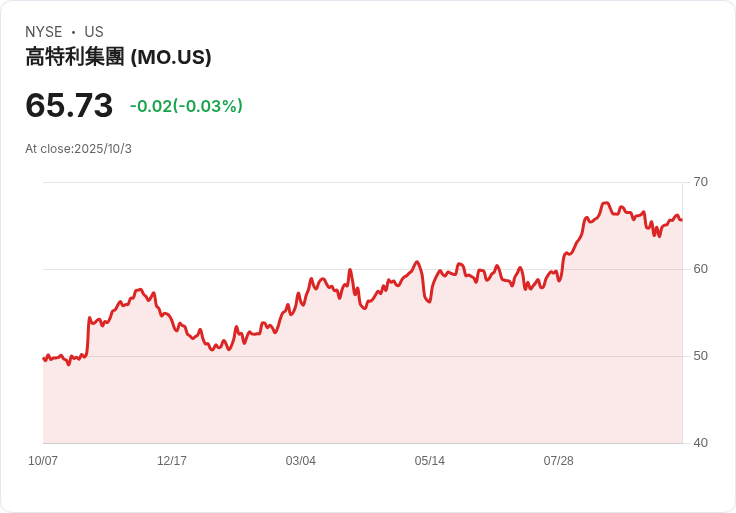736x513 pixels.
Task: Select the -0.02(-0.03%) price change text
Action: 186,106
